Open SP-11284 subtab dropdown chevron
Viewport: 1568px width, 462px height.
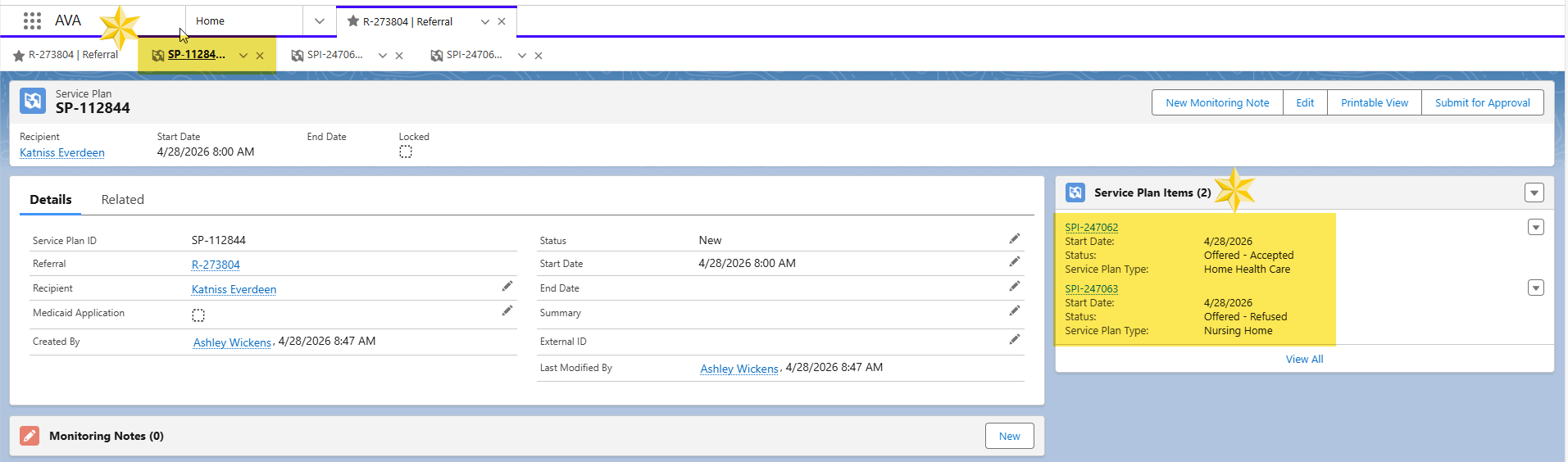[243, 56]
